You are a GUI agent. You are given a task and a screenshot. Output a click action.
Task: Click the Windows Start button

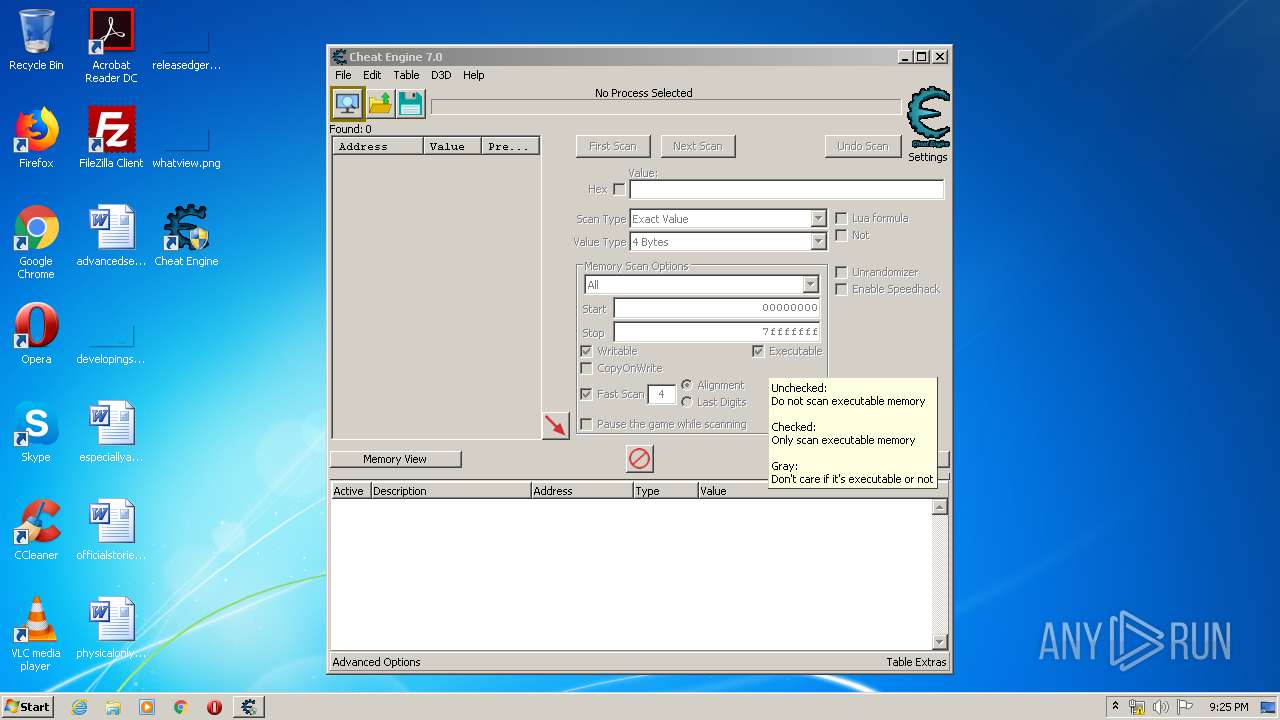click(28, 707)
